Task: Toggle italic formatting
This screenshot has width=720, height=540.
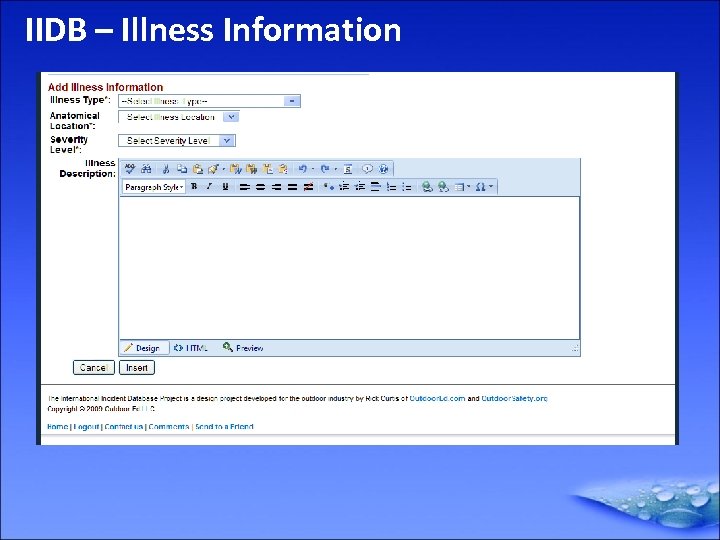Action: pyautogui.click(x=209, y=187)
